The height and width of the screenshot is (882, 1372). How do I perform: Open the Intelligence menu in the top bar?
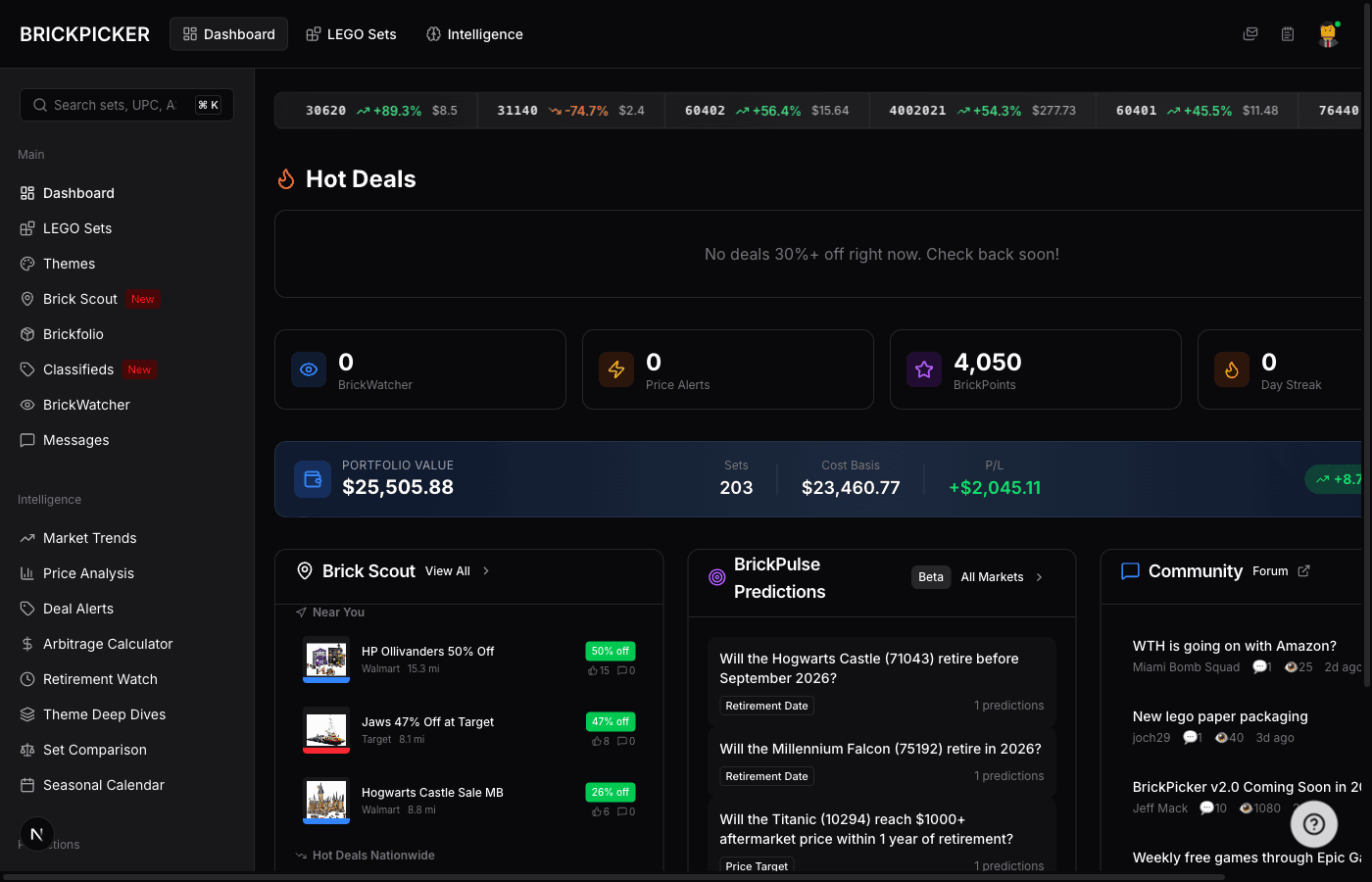[474, 33]
